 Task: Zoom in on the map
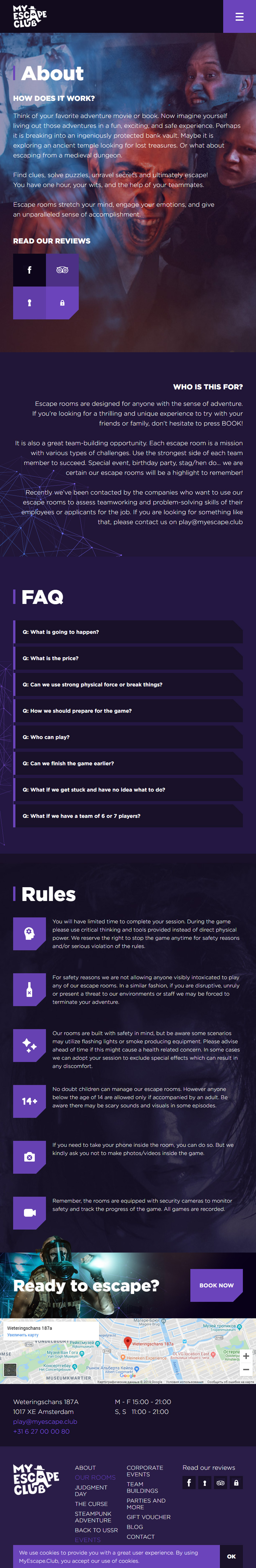(x=246, y=1355)
